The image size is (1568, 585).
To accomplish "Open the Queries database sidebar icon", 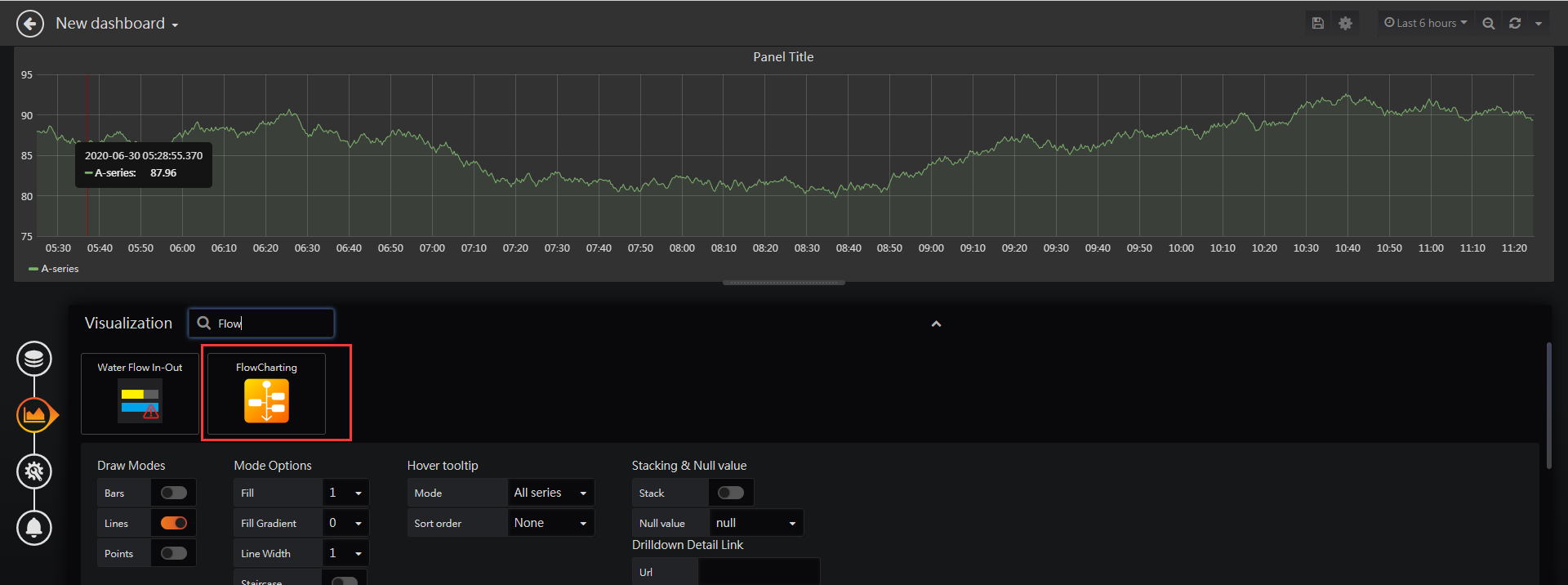I will (x=34, y=359).
